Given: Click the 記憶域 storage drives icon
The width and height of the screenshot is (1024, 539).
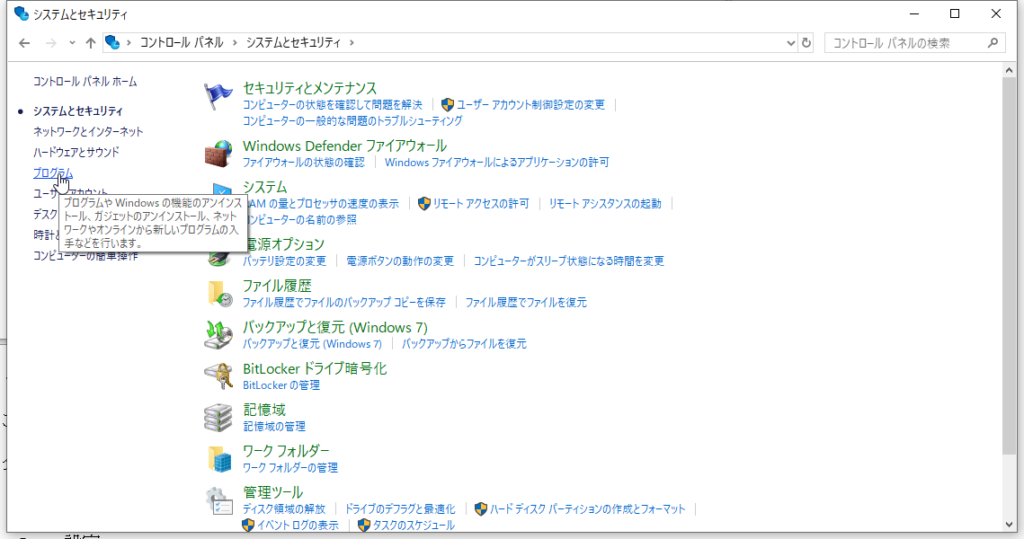Looking at the screenshot, I should [218, 417].
